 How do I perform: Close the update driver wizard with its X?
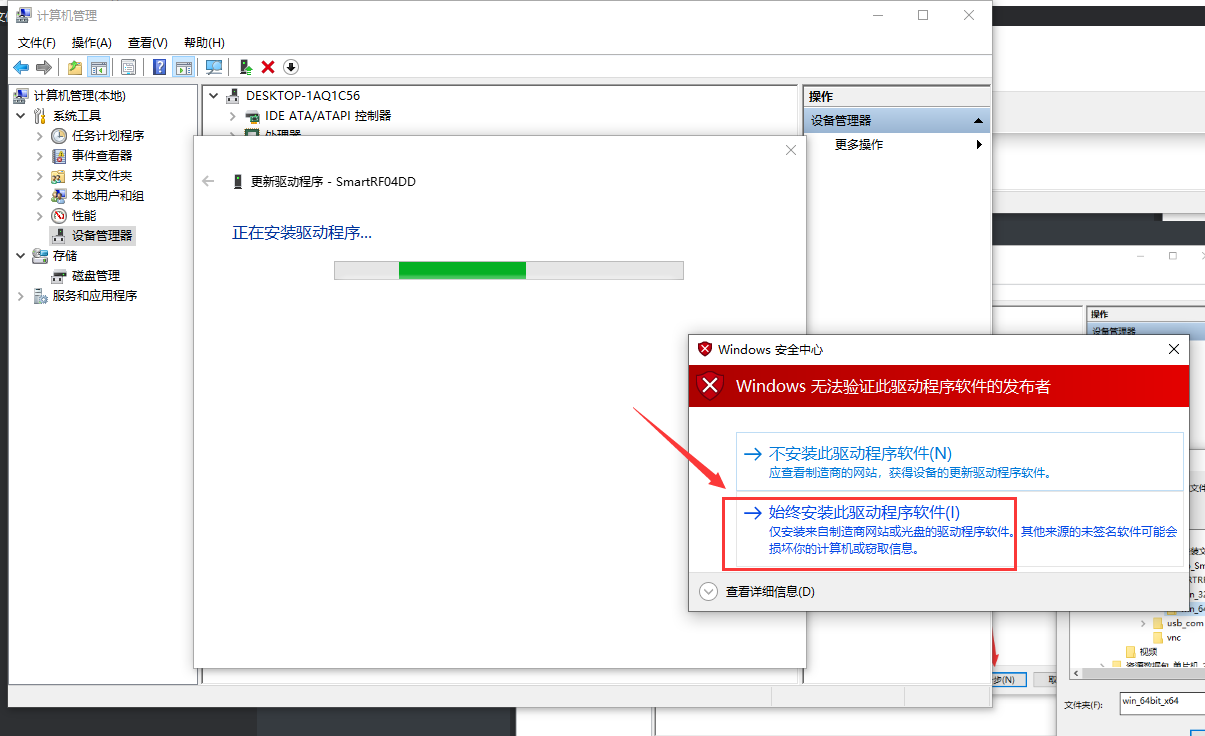[x=791, y=150]
